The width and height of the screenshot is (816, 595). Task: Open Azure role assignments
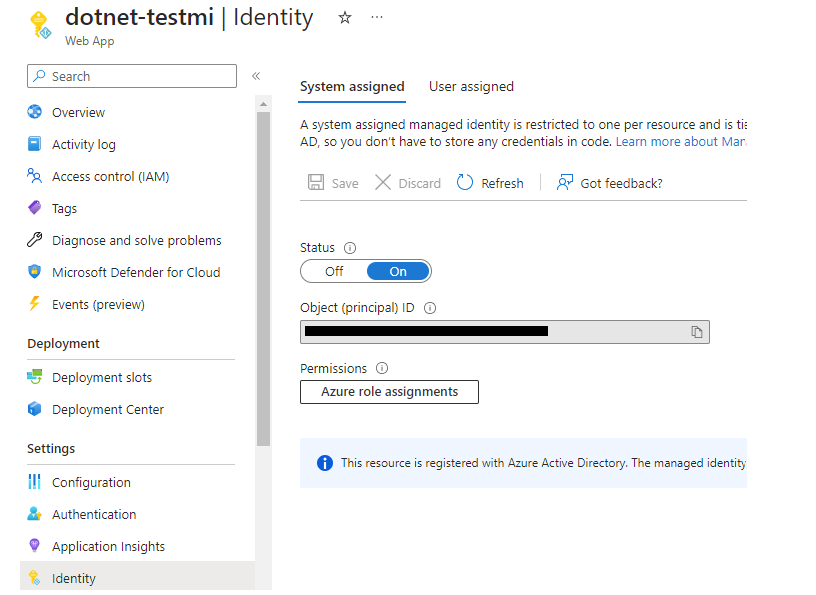coord(389,391)
